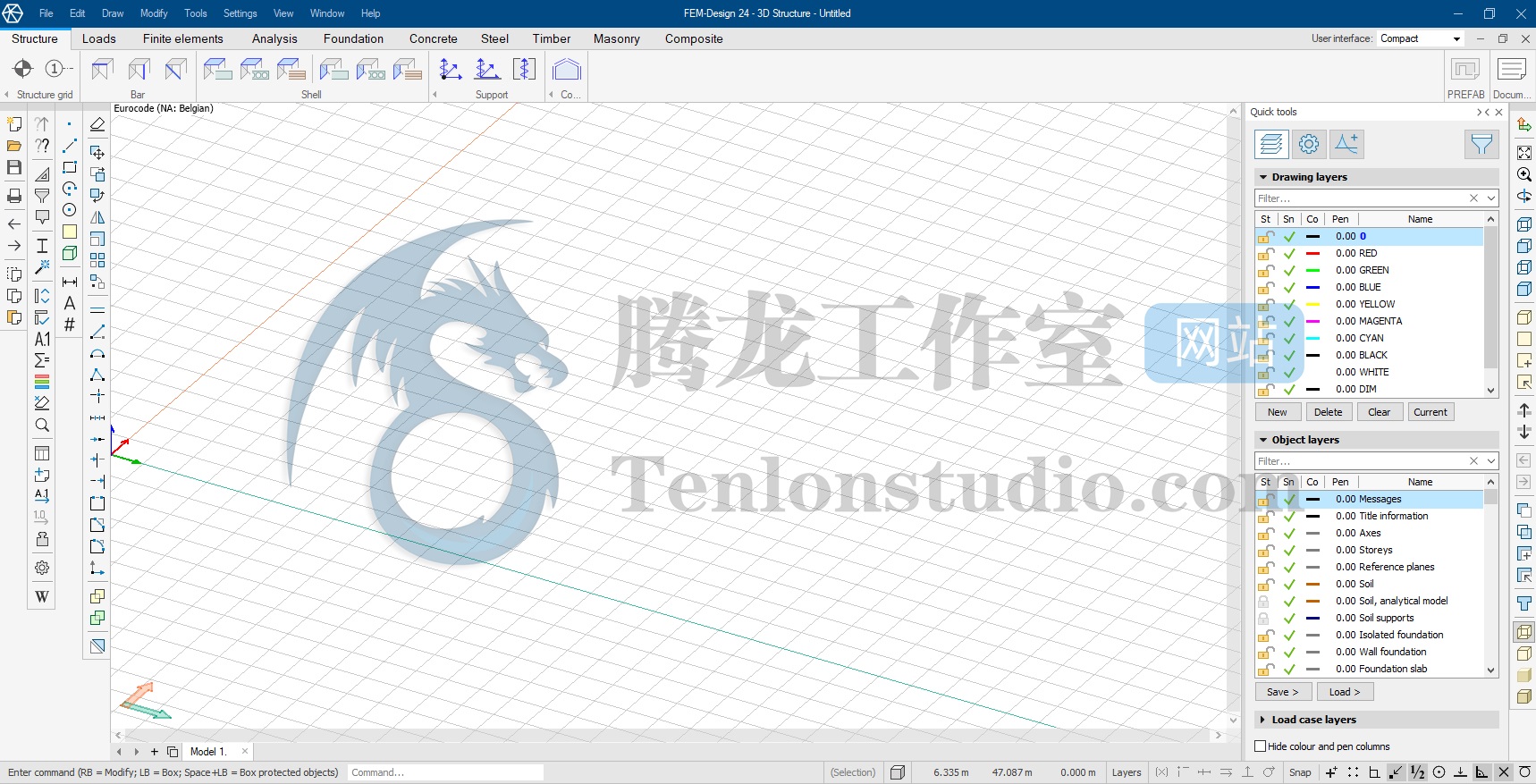The image size is (1536, 784).
Task: Open the Load > layers submenu button
Action: [1345, 692]
